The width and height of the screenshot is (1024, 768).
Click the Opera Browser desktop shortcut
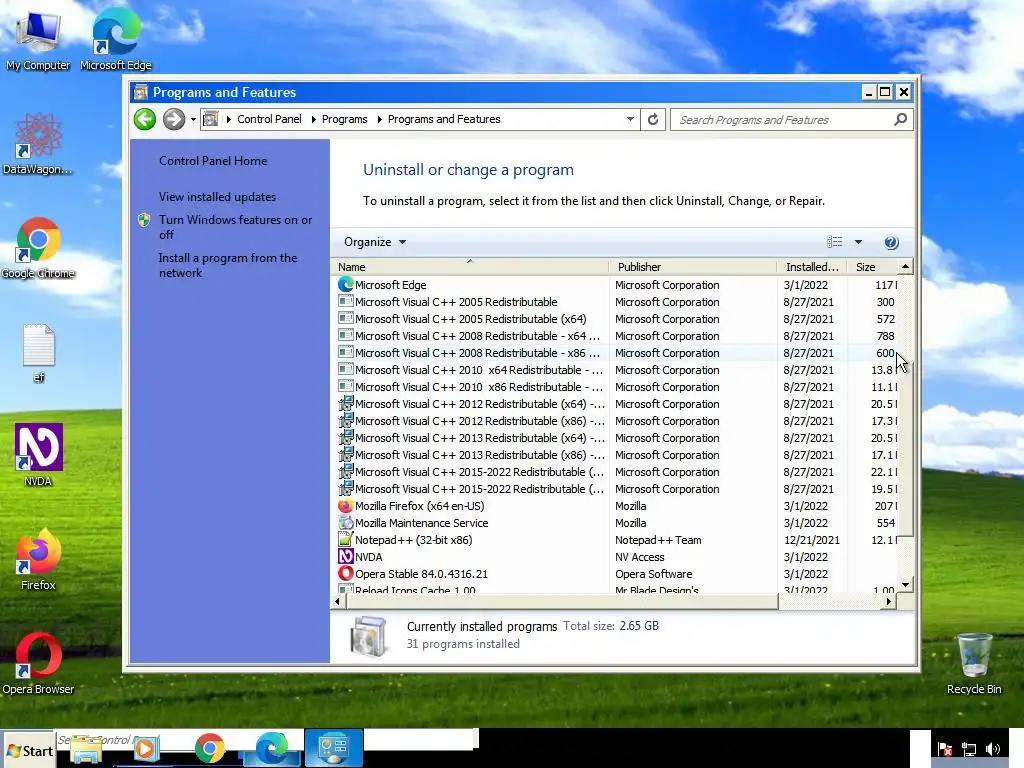38,663
